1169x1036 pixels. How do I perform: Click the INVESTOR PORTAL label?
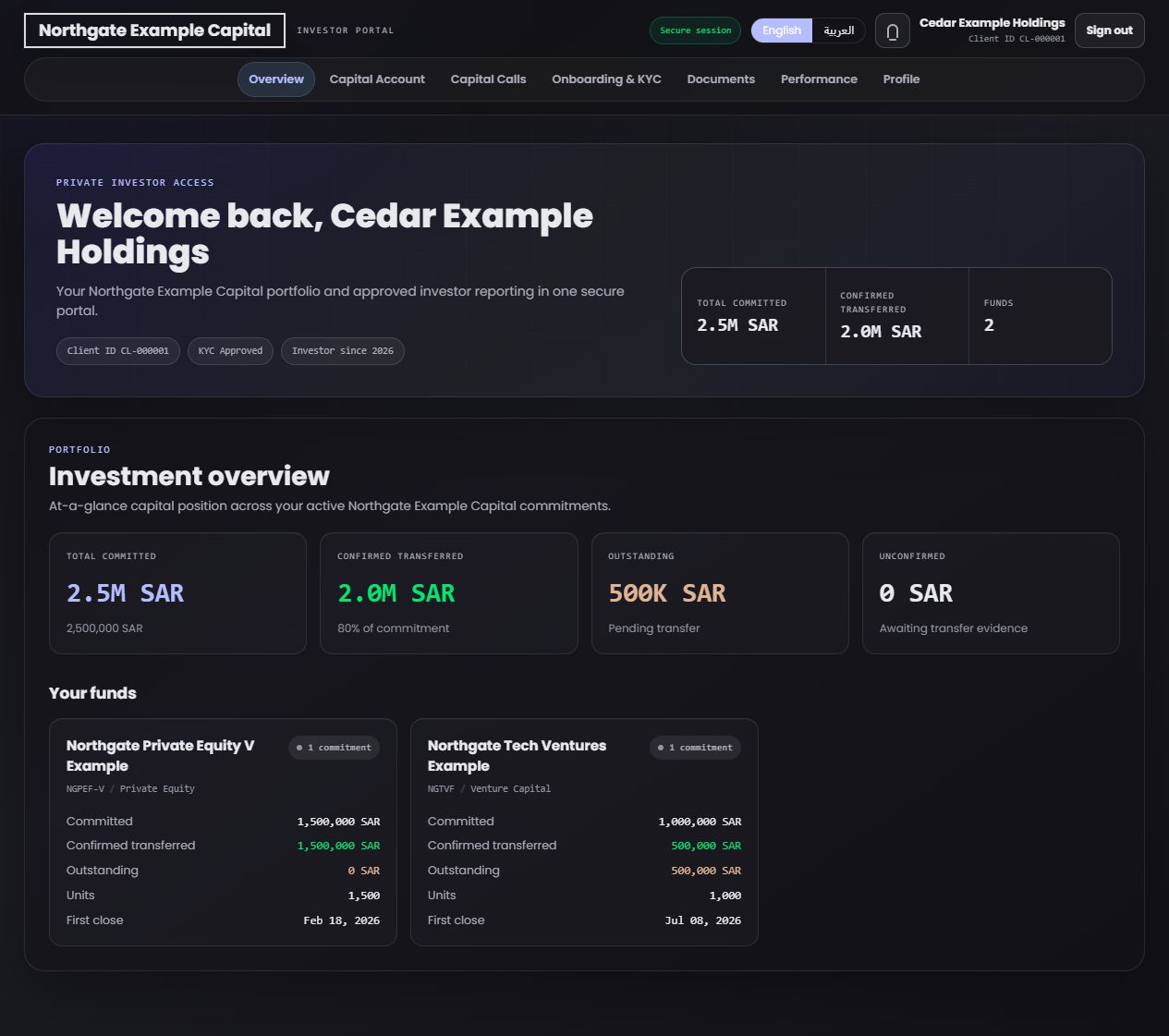click(x=346, y=30)
